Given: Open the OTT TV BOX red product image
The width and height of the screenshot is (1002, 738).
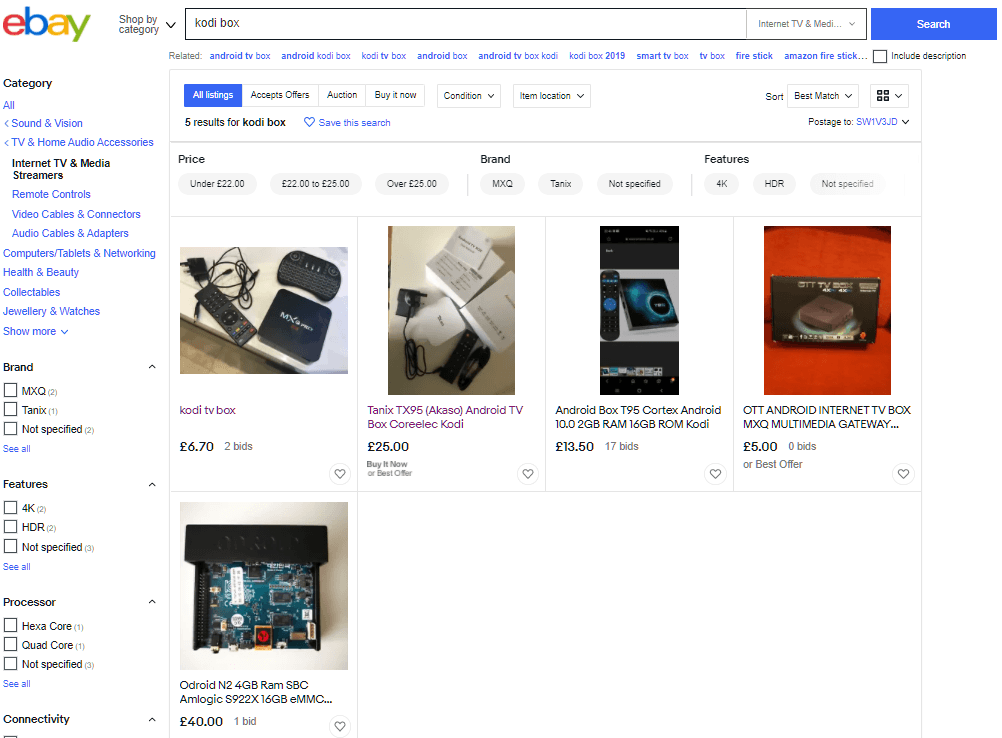Looking at the screenshot, I should pyautogui.click(x=828, y=311).
